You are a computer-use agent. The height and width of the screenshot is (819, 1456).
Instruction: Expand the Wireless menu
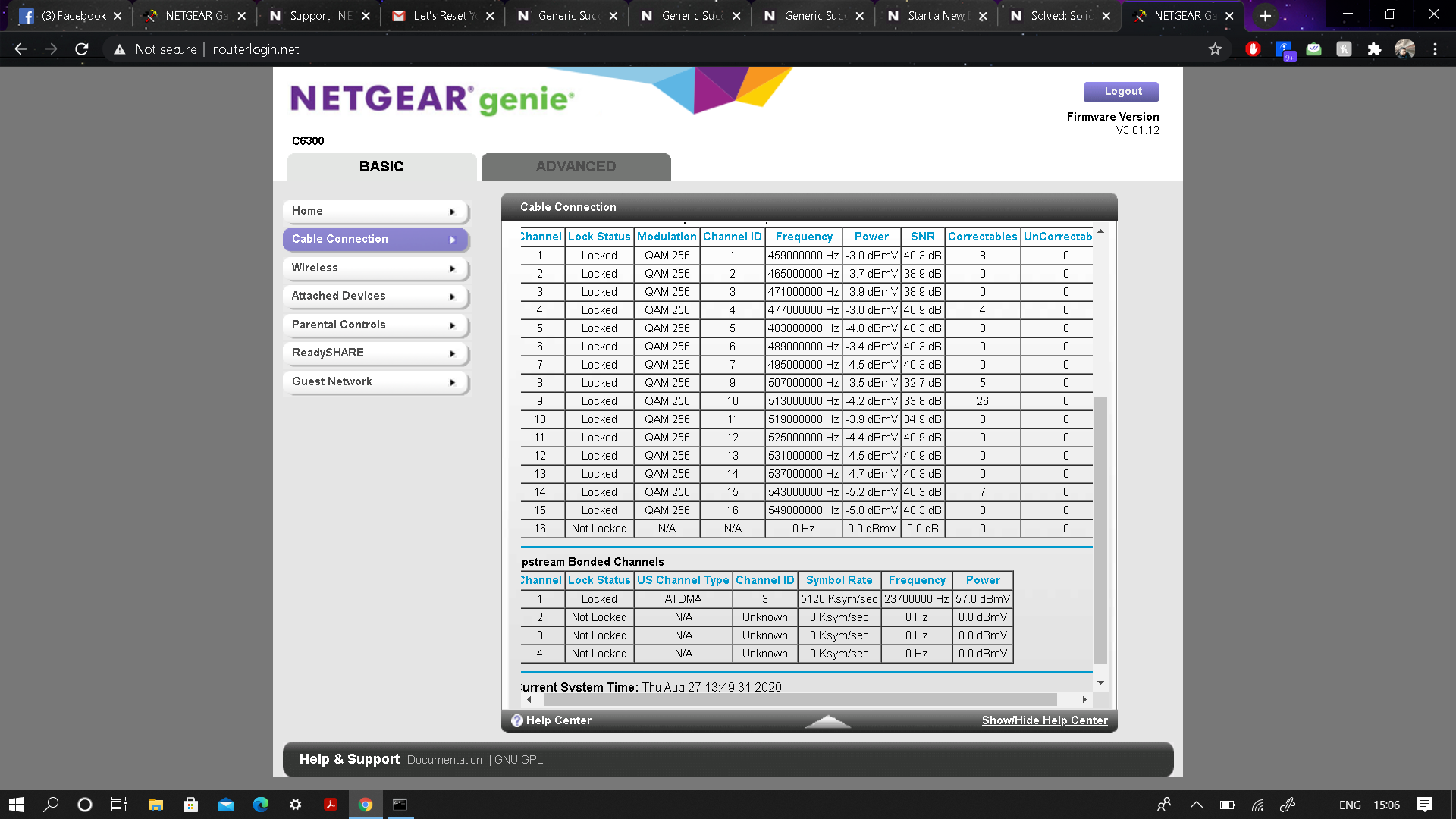tap(375, 268)
